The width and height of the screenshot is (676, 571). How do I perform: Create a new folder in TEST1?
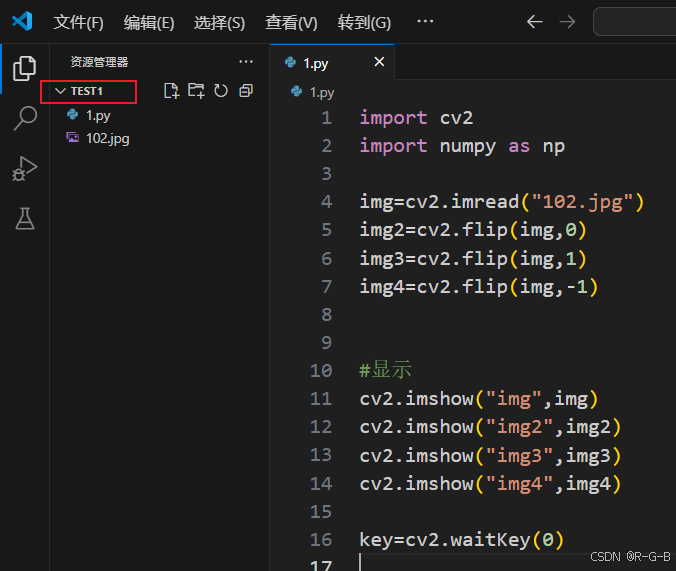[196, 91]
